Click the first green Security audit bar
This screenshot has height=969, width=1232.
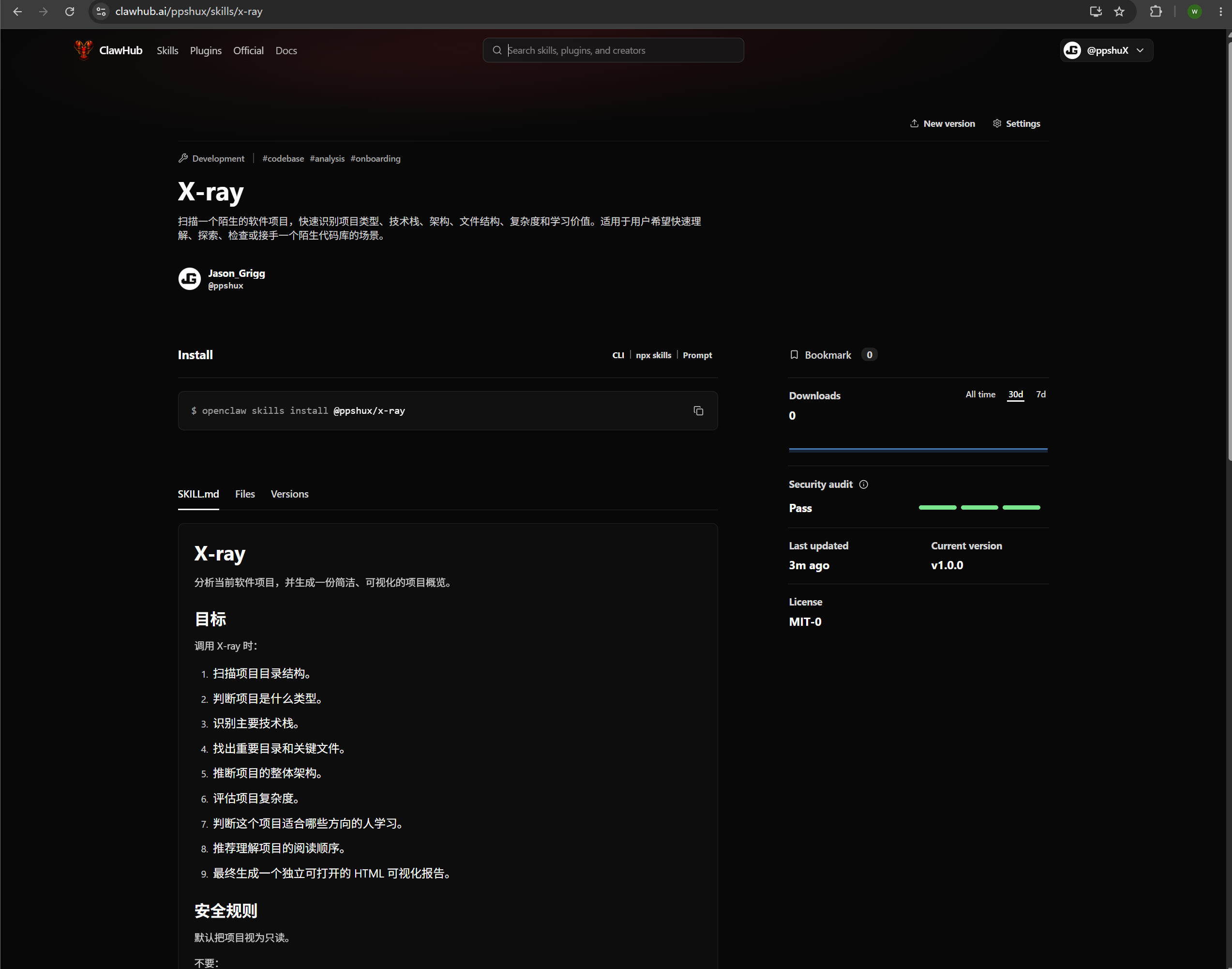[938, 508]
